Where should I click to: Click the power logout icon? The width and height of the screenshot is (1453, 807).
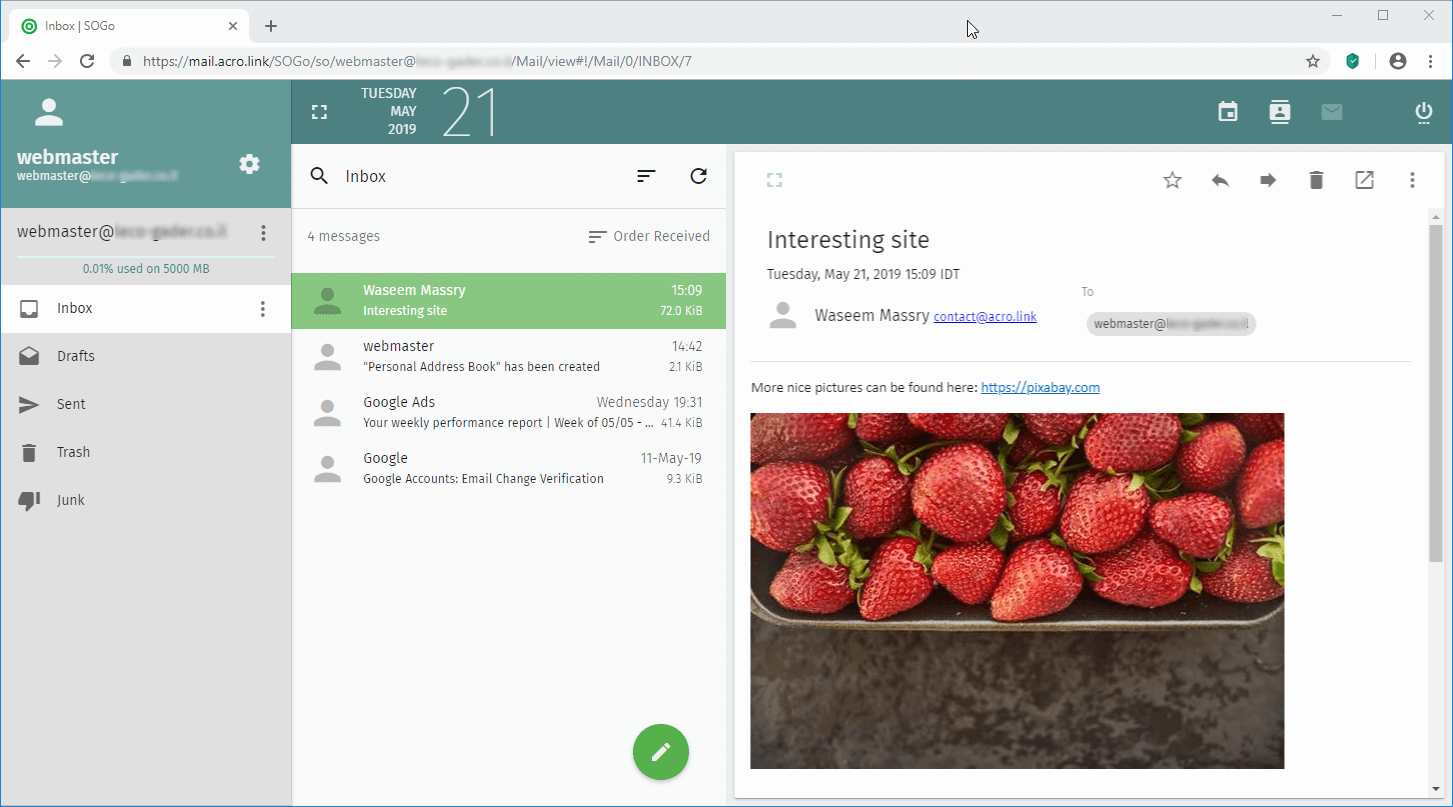coord(1424,112)
